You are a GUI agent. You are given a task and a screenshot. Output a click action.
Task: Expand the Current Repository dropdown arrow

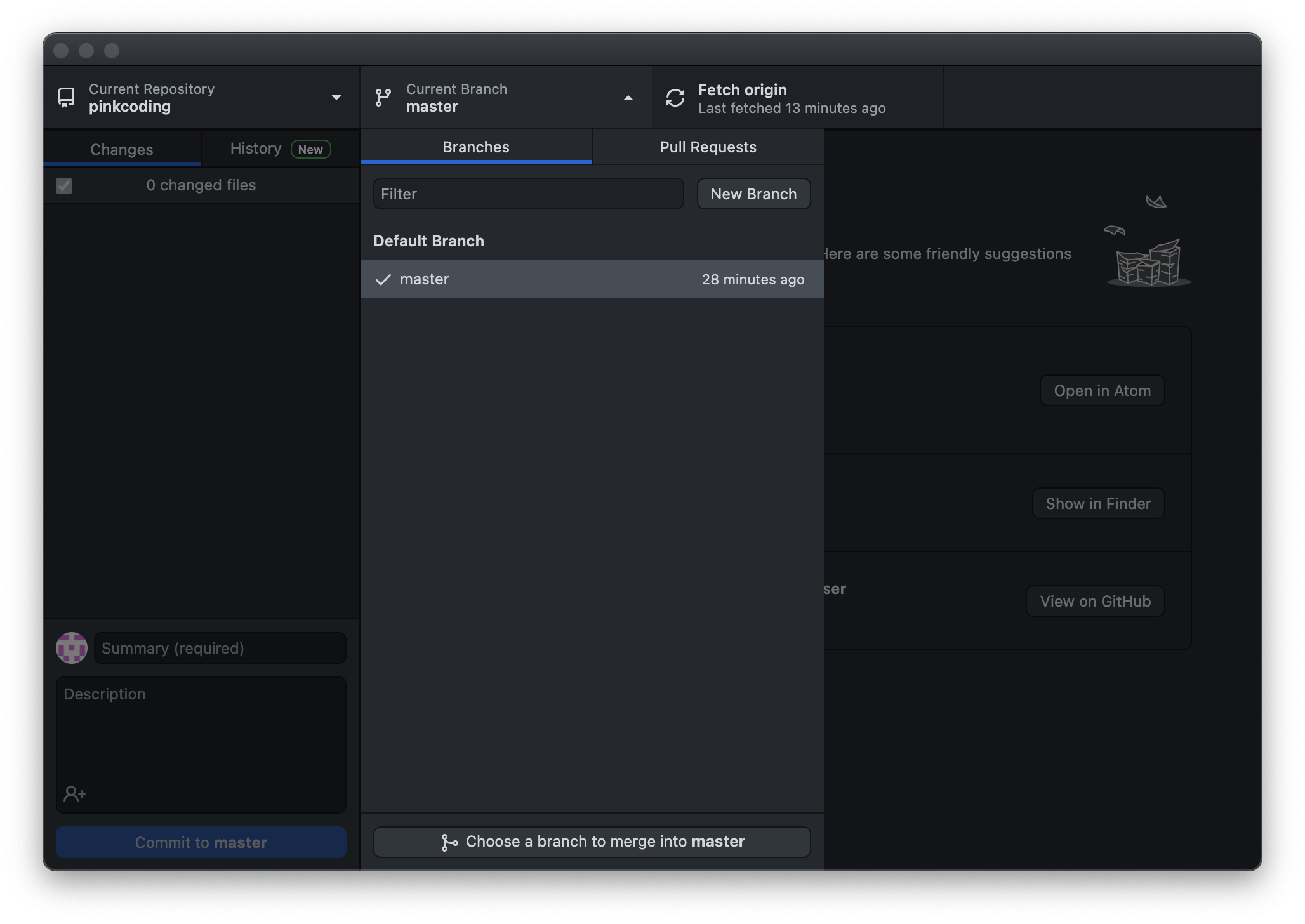click(x=336, y=98)
